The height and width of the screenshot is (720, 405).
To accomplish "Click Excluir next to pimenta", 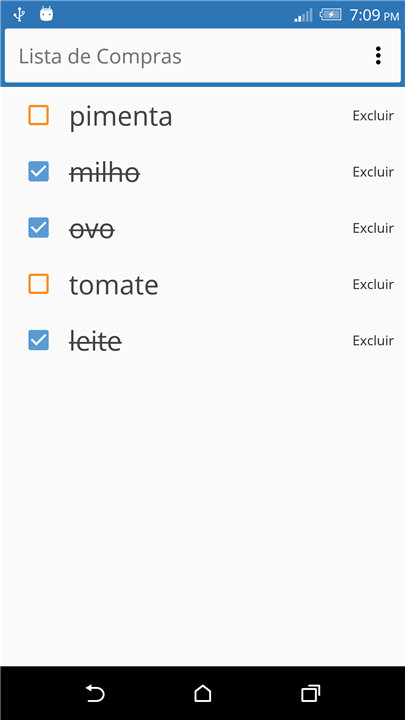I will tap(373, 116).
